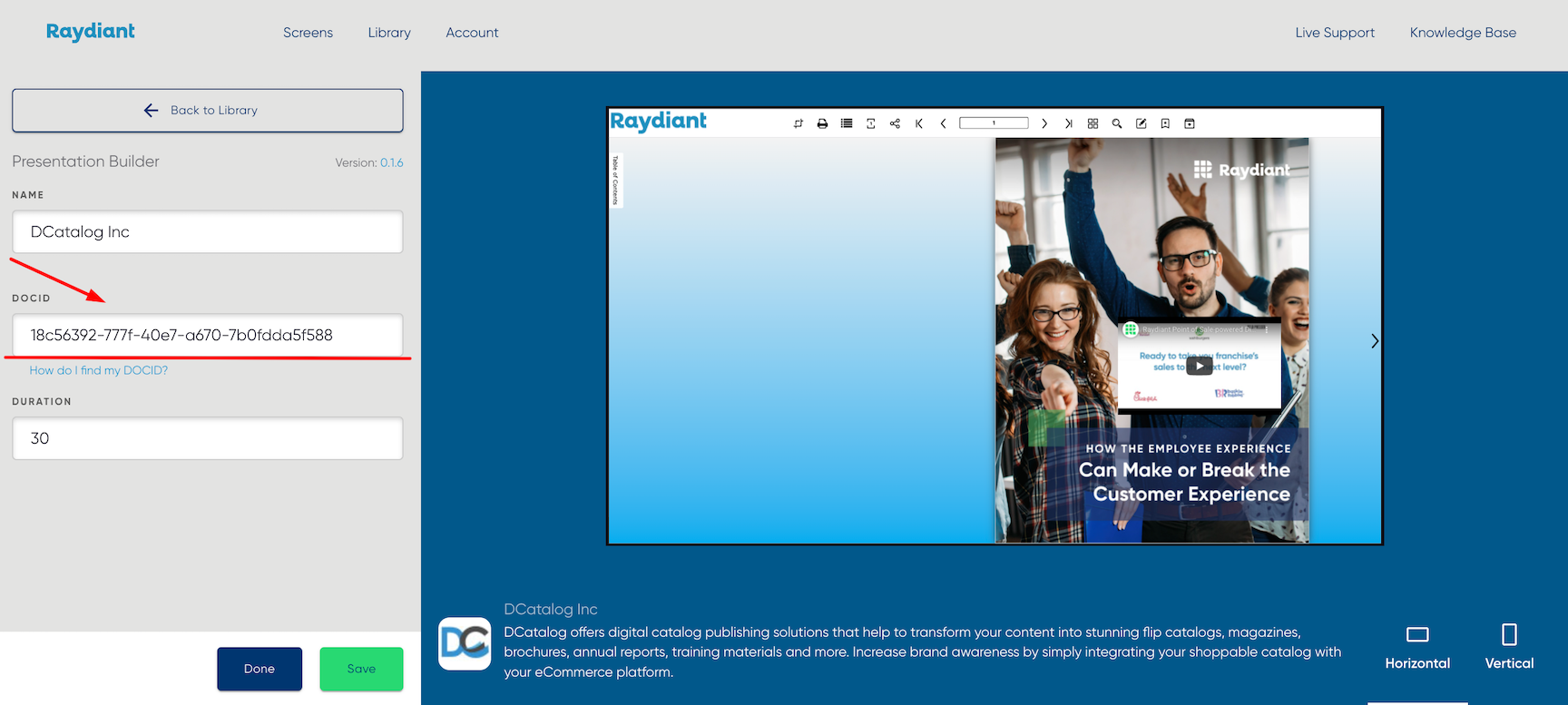Click the green Save button
This screenshot has height=705, width=1568.
coord(361,669)
